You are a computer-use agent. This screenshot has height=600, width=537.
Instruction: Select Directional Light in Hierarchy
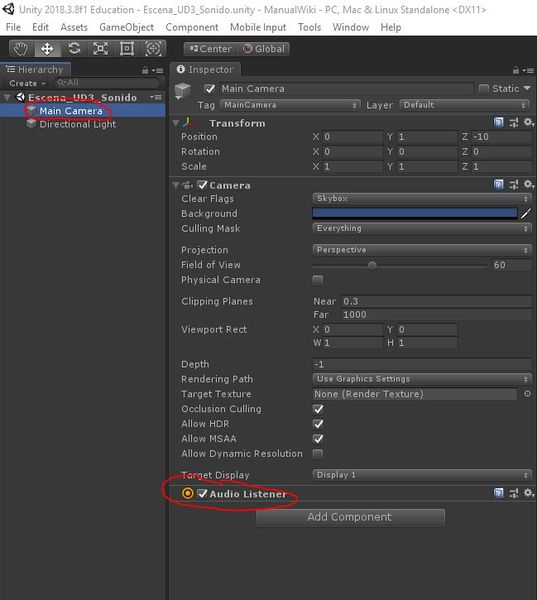point(78,124)
